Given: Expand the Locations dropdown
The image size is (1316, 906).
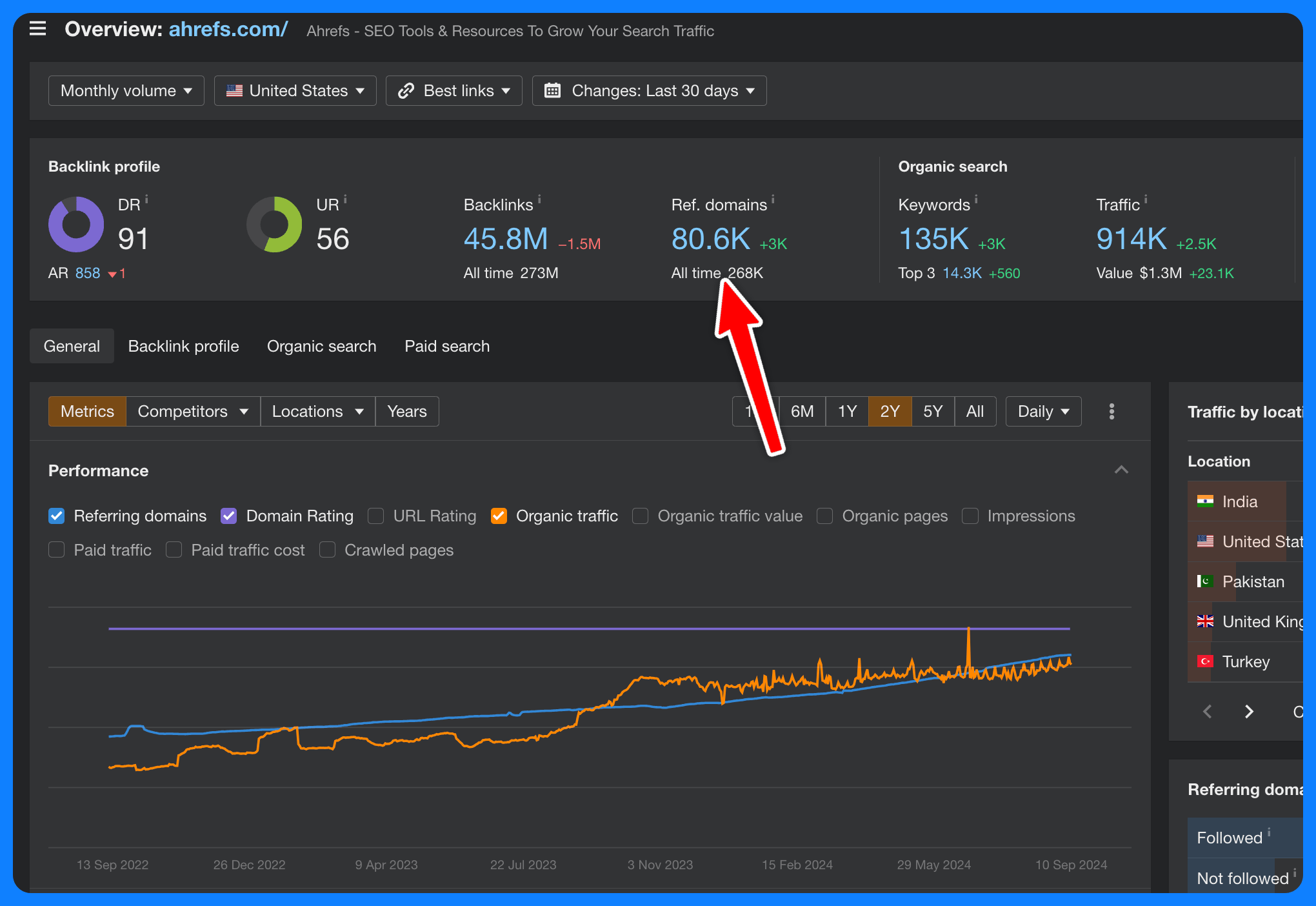Looking at the screenshot, I should 318,412.
